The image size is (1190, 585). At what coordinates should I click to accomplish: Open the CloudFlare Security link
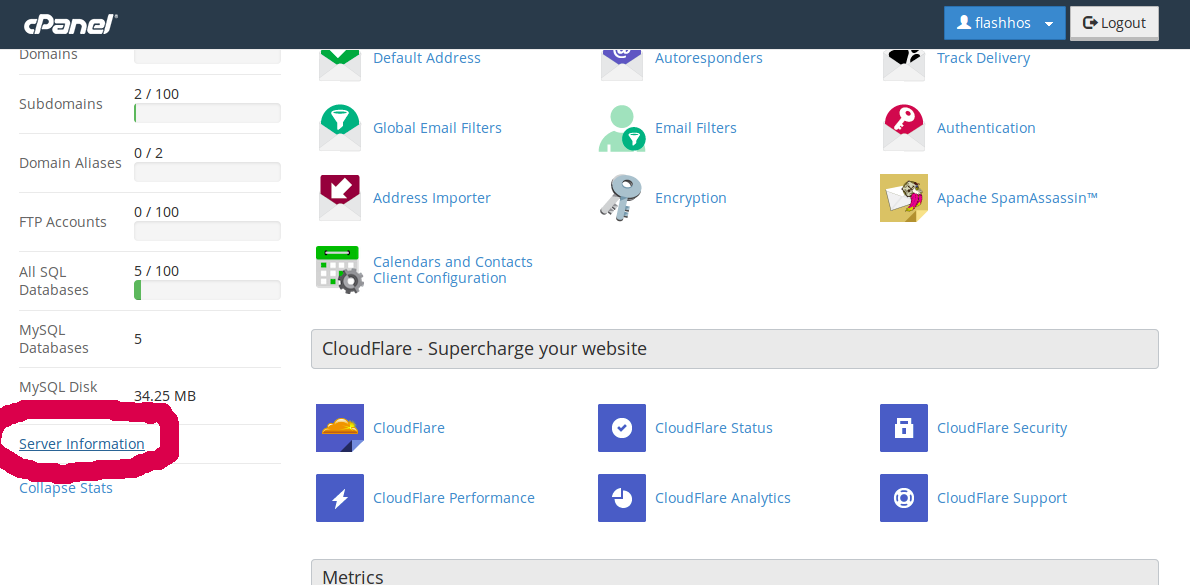(1002, 428)
